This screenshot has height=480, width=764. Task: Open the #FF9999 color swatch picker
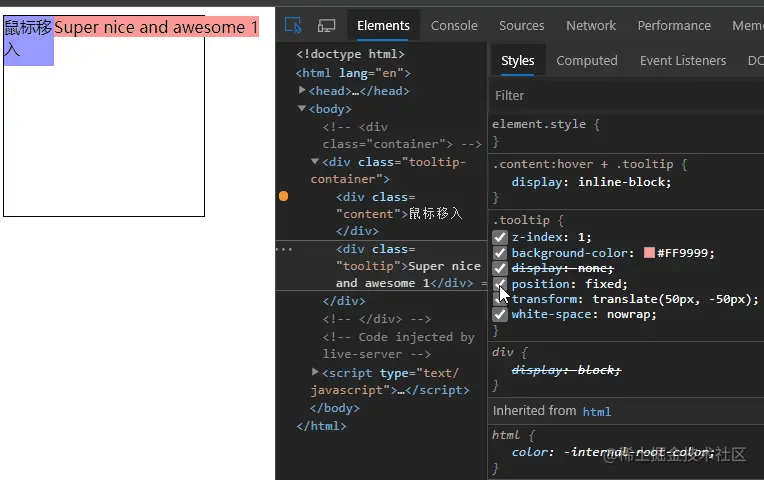tap(649, 252)
